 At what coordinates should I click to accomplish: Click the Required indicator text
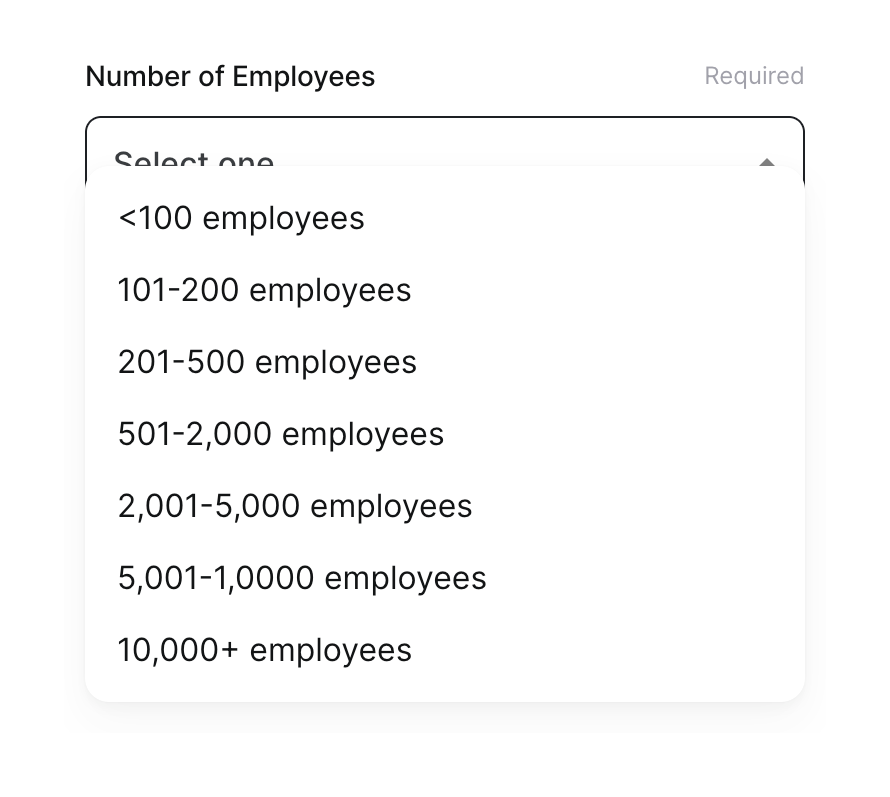click(x=754, y=75)
